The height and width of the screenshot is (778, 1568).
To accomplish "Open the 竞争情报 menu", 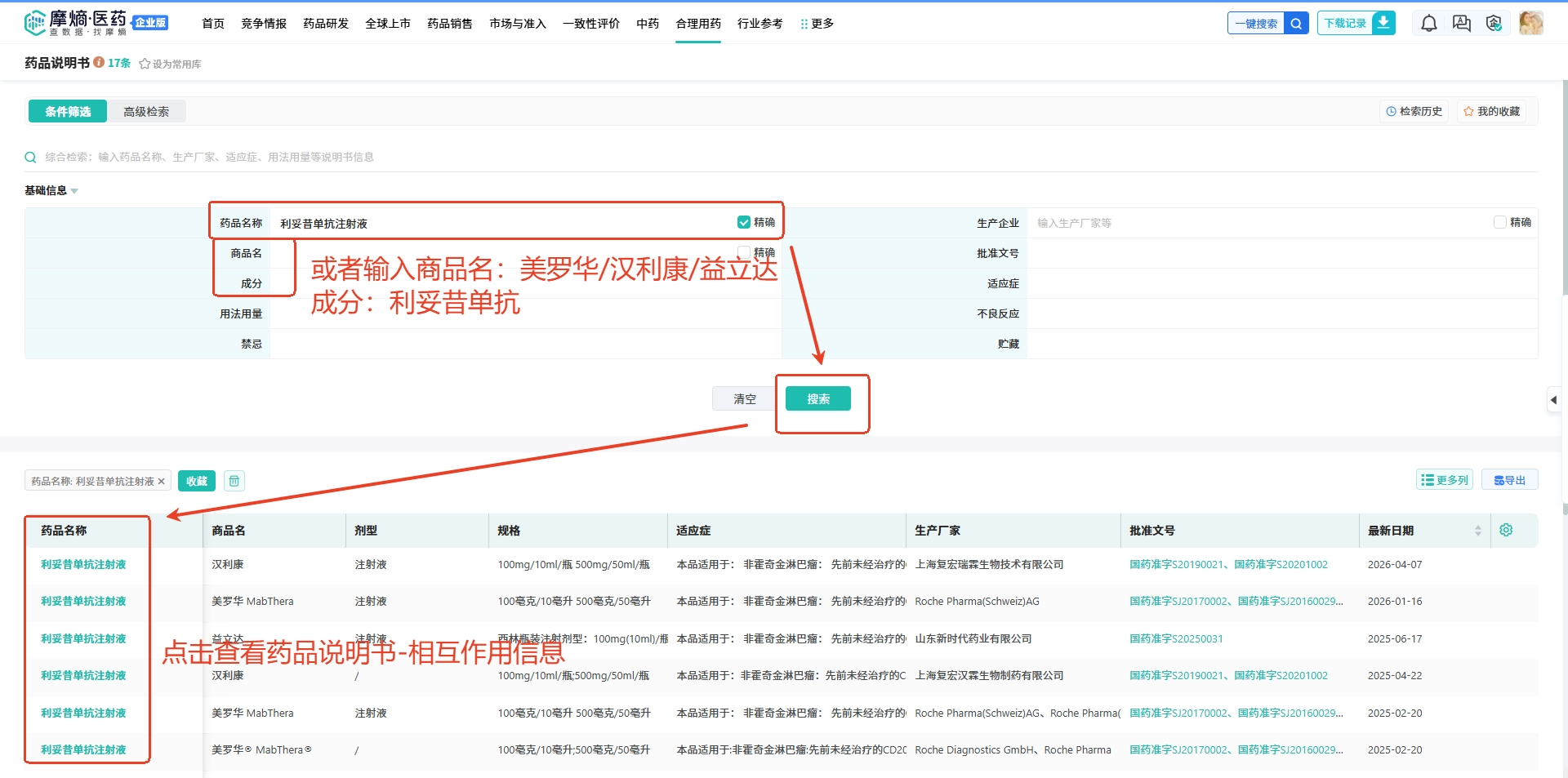I will (x=264, y=24).
